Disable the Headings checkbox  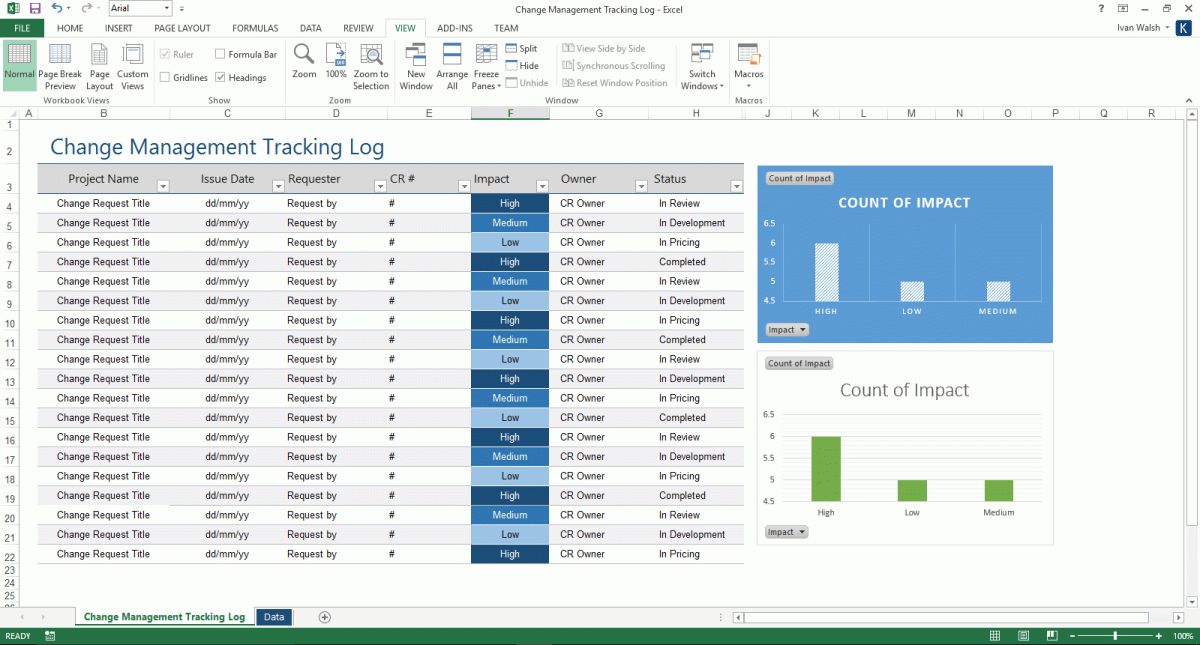(x=220, y=77)
